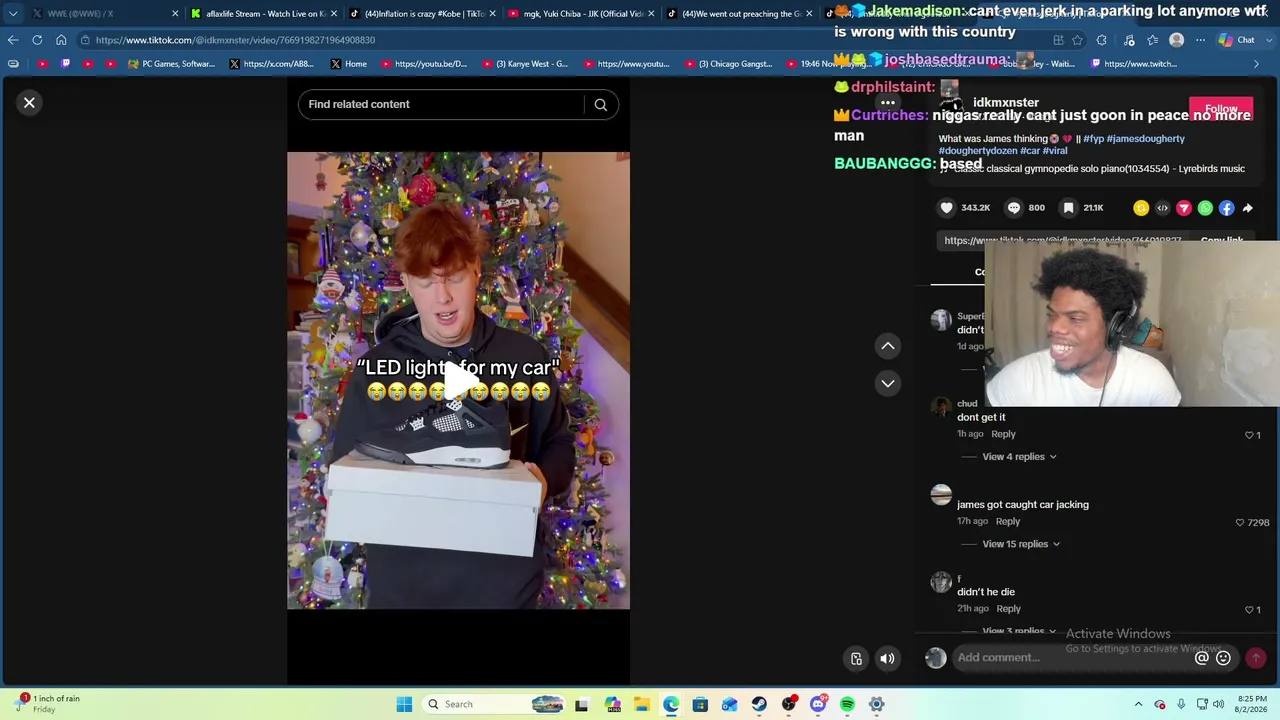Reply to the "didn't he die" comment
1280x720 pixels.
point(1008,609)
